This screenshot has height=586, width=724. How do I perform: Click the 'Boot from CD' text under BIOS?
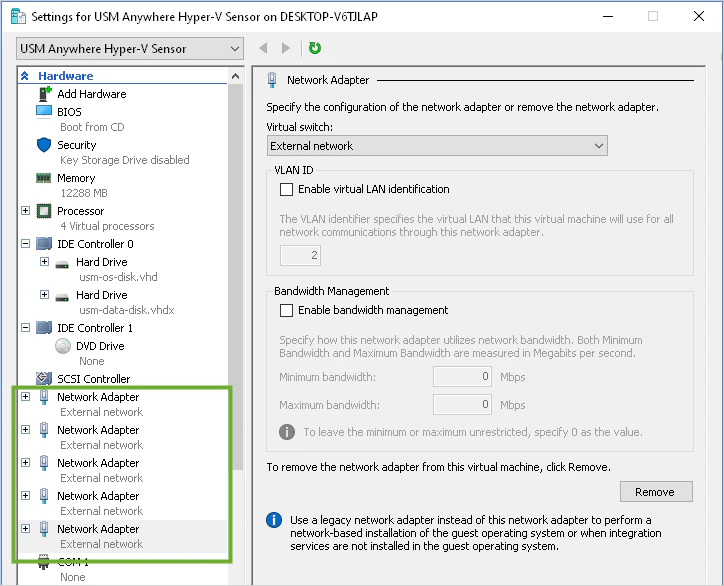pyautogui.click(x=92, y=127)
